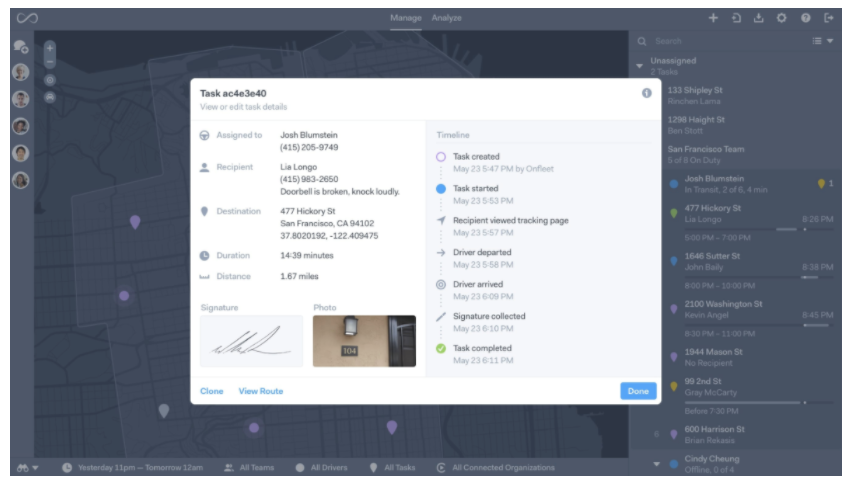Viewport: 858px width, 488px height.
Task: Click the chat bubble icon in left sidebar
Action: pyautogui.click(x=21, y=47)
